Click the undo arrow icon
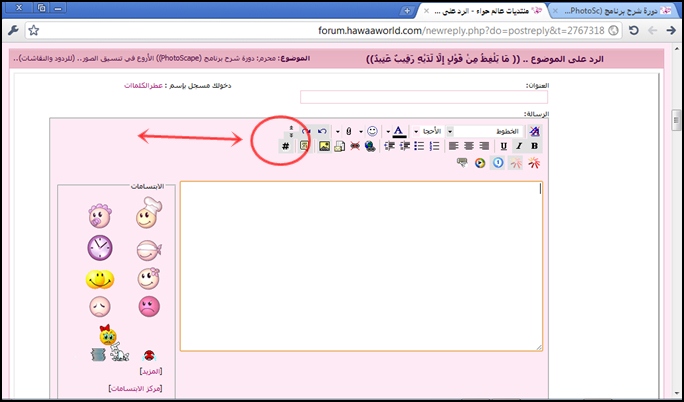This screenshot has height=402, width=684. (x=321, y=131)
